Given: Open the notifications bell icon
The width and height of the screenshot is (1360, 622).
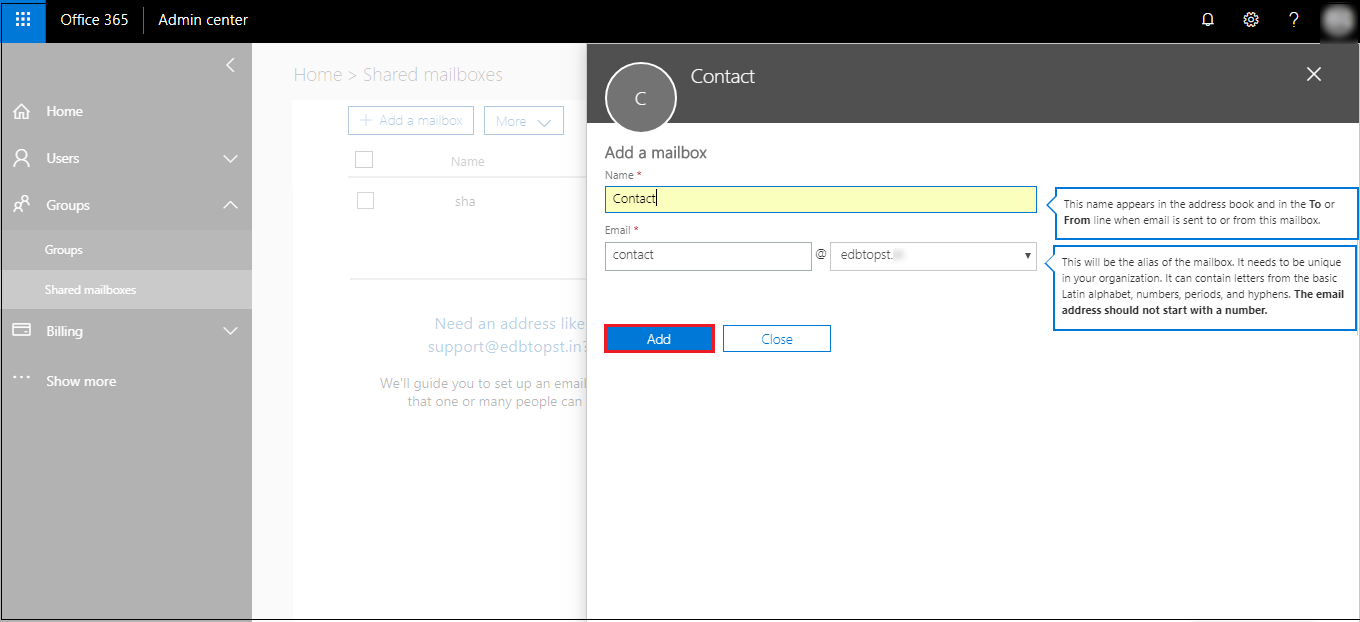Looking at the screenshot, I should (1208, 20).
